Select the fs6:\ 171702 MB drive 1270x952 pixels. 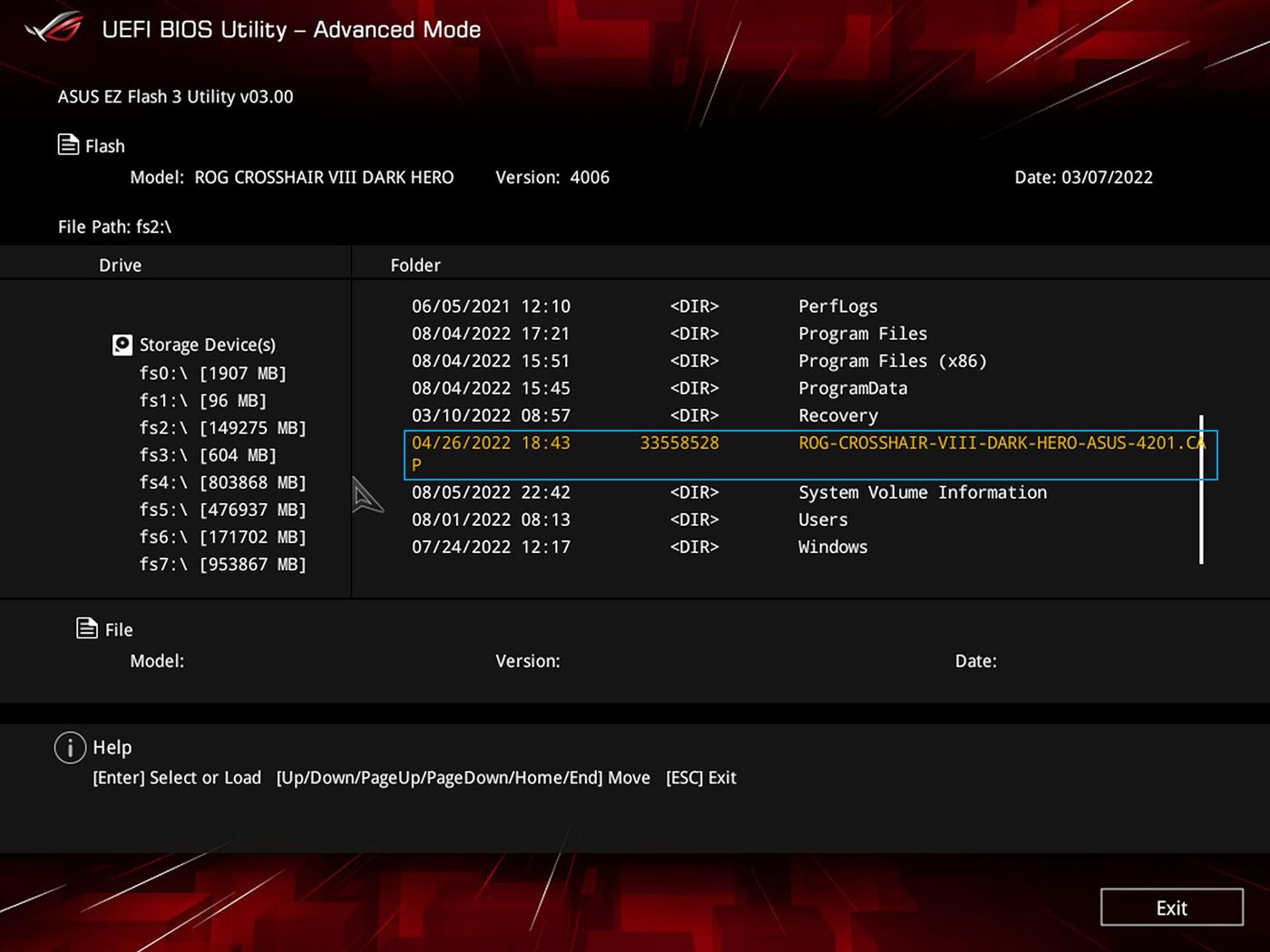point(222,537)
